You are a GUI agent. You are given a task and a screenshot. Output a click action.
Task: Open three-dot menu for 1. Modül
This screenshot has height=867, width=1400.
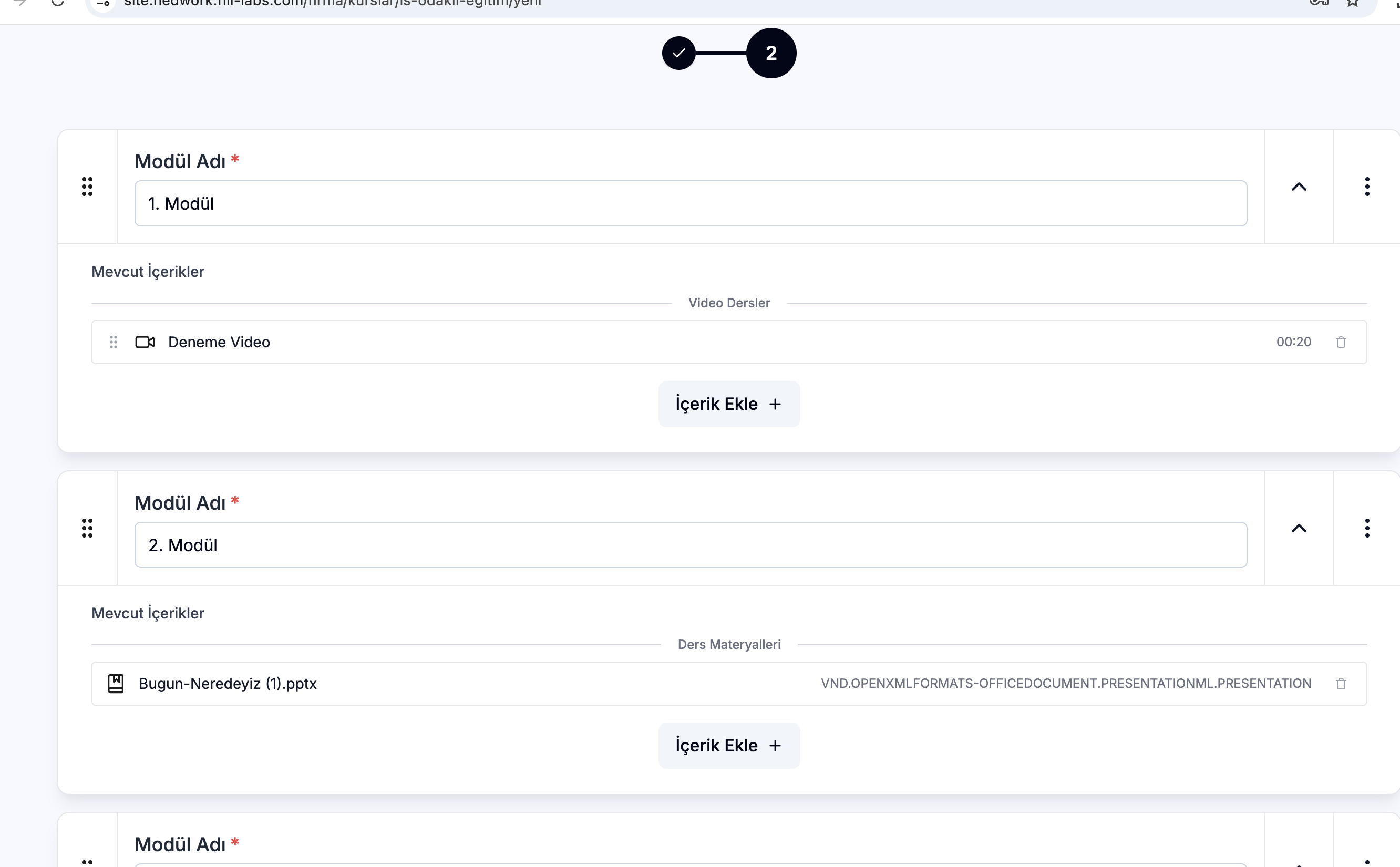[1367, 187]
